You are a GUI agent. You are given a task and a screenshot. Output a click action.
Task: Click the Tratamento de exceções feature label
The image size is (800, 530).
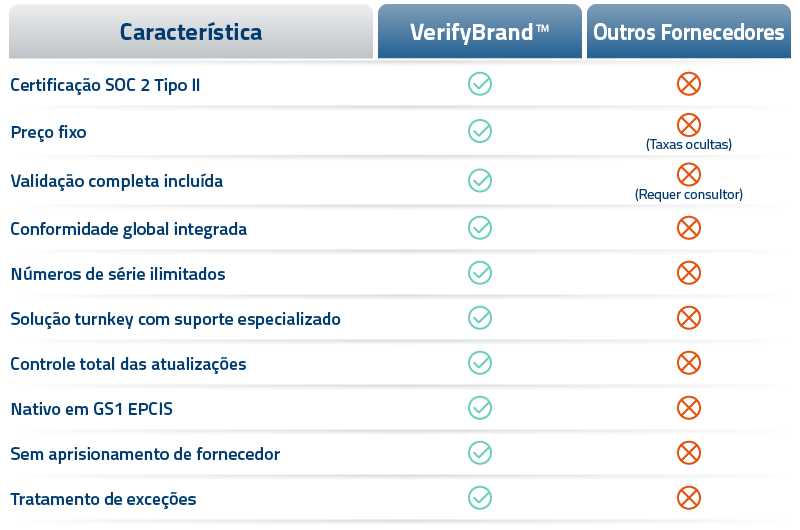(x=103, y=498)
